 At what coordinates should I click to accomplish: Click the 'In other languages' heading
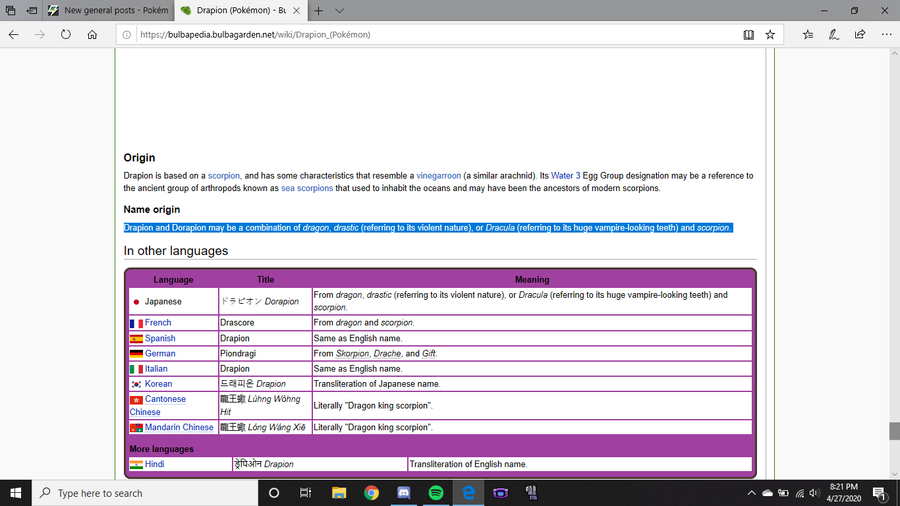pyautogui.click(x=176, y=251)
